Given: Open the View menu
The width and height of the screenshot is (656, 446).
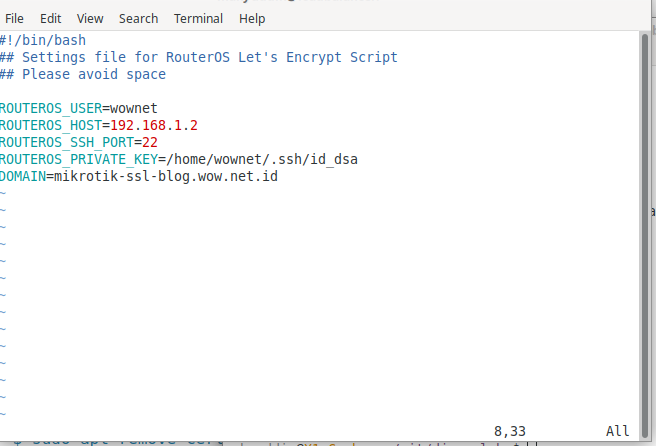Looking at the screenshot, I should [x=90, y=18].
